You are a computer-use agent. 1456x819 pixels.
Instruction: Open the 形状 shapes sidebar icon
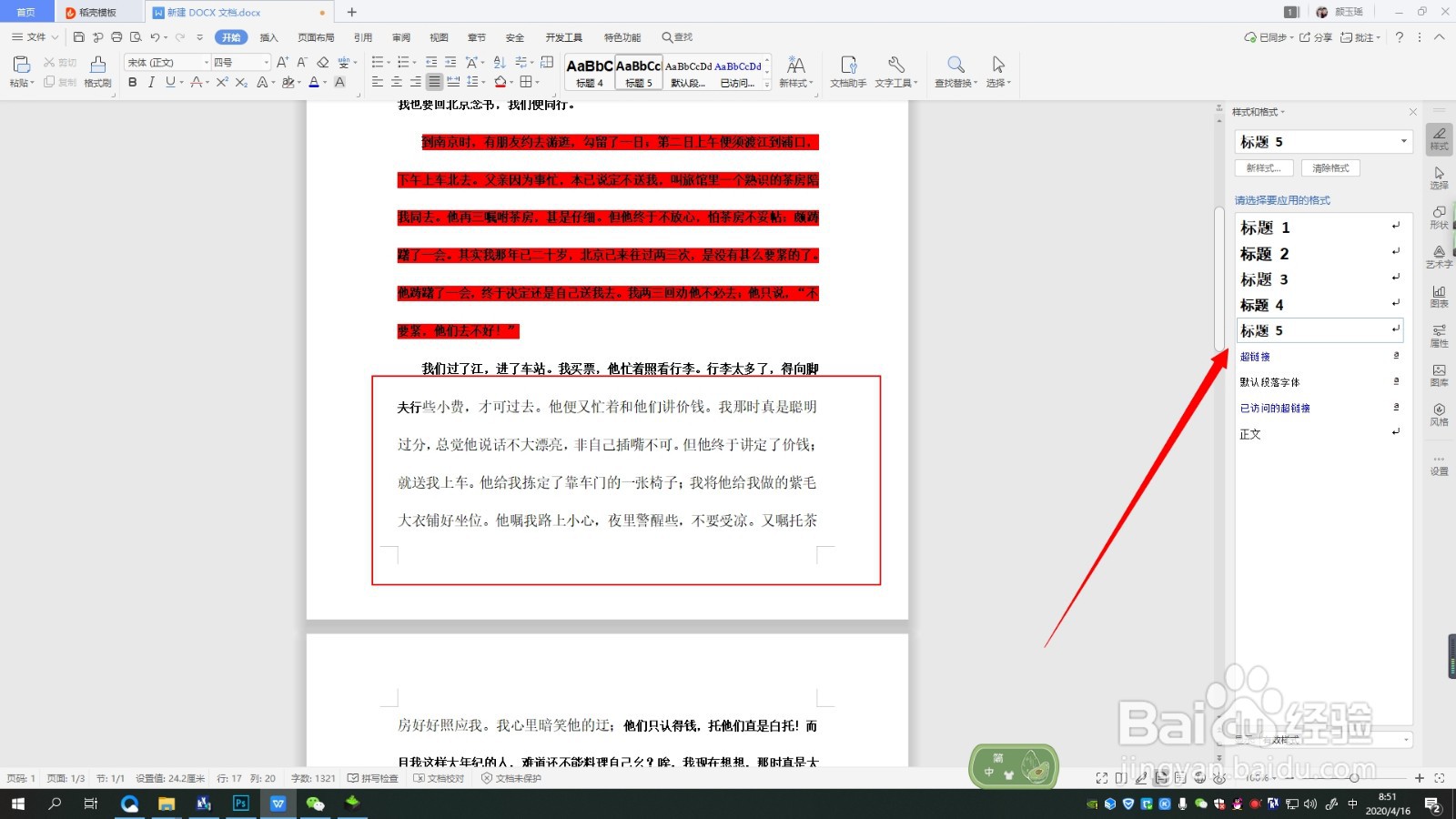1439,217
